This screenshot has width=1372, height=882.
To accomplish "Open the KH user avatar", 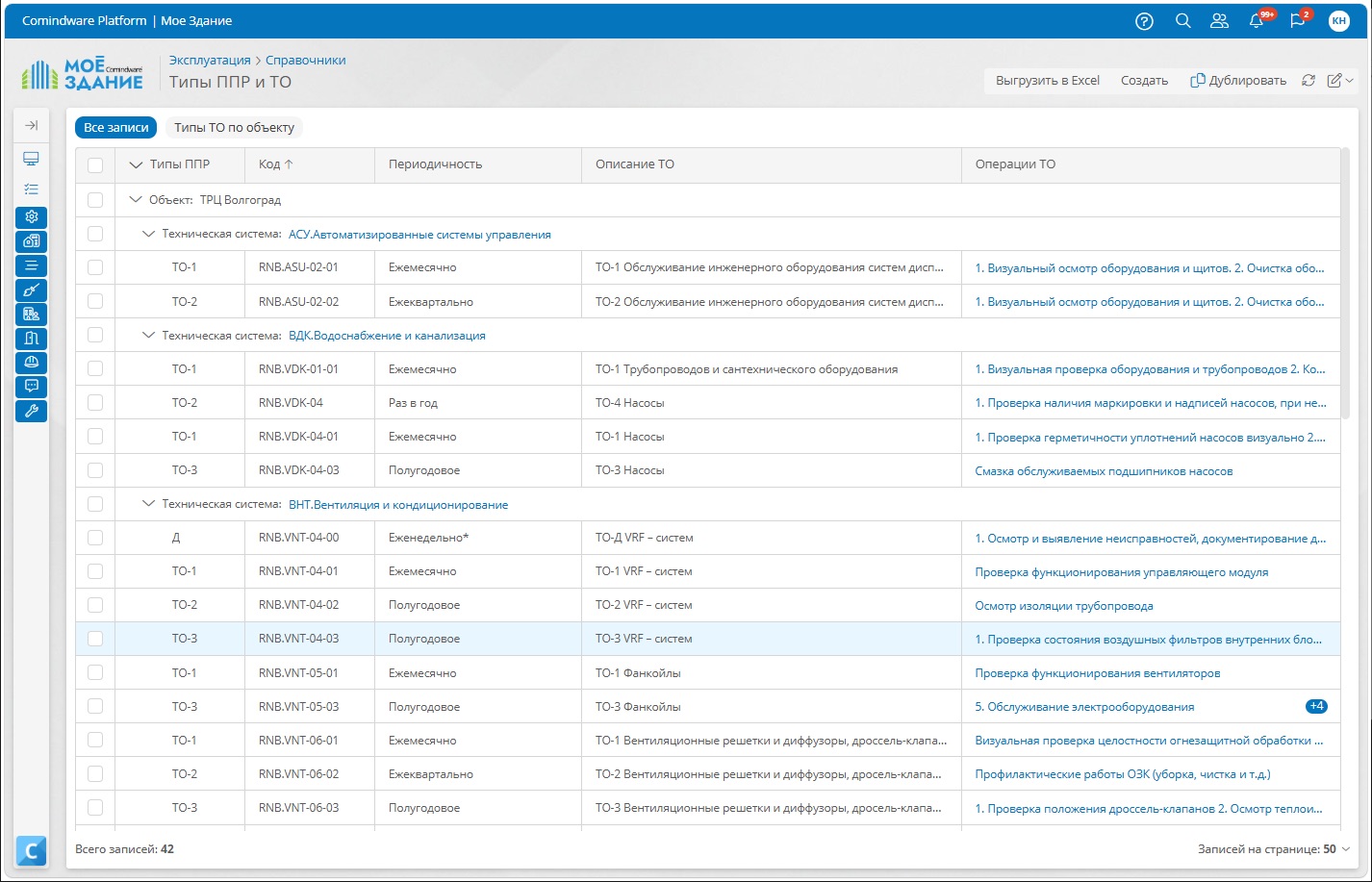I will (x=1338, y=21).
